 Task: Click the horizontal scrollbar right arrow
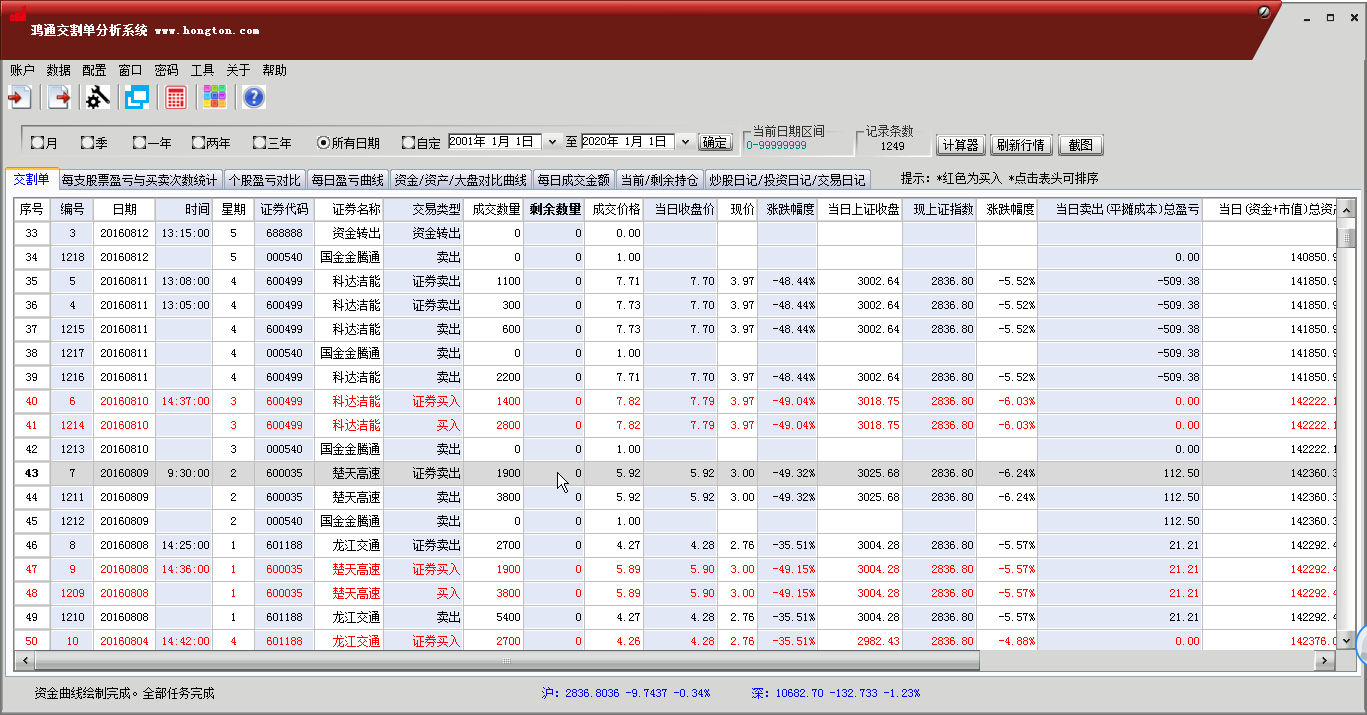[1325, 661]
